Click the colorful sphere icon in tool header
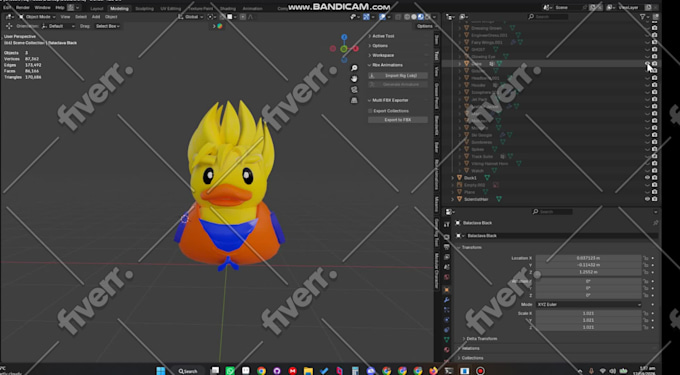Screen dimensions: 680x375 (219, 26)
